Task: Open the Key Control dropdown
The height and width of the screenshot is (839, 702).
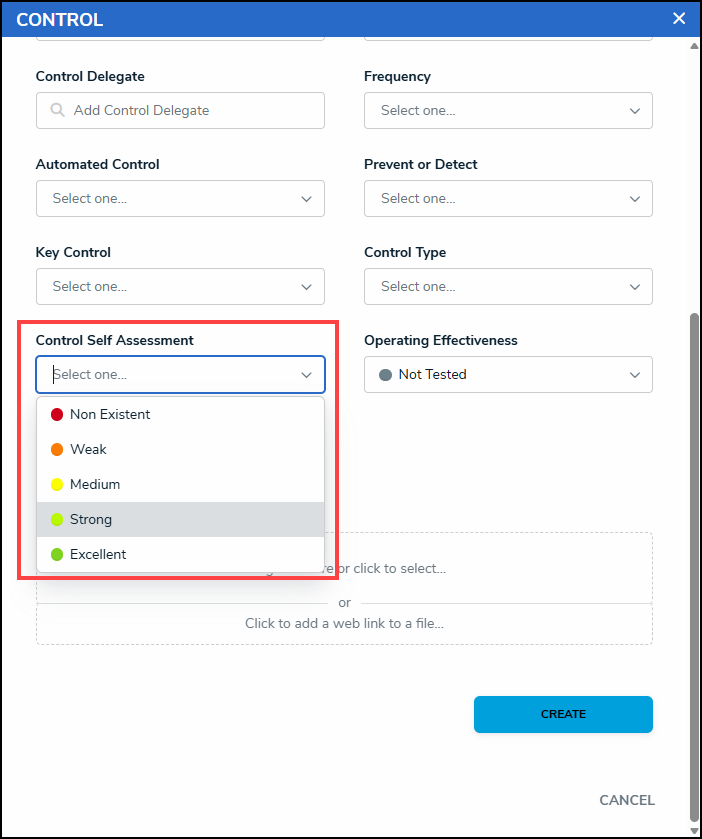Action: 180,286
